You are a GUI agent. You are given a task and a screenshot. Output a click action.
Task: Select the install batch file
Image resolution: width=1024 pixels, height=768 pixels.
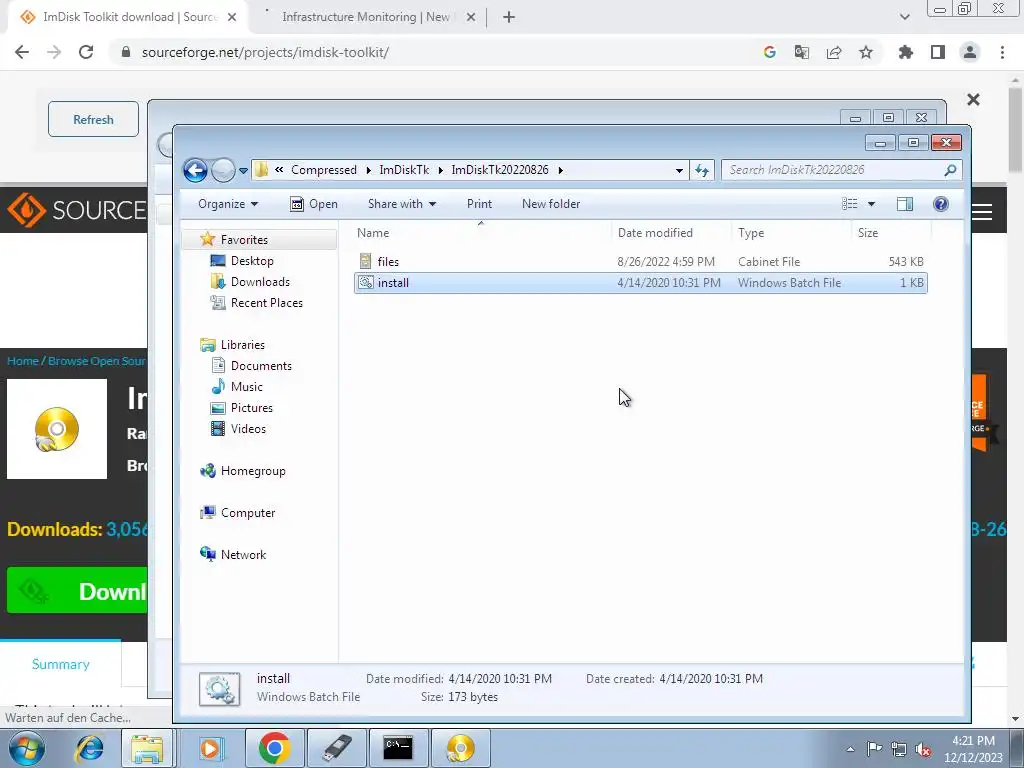(x=641, y=283)
